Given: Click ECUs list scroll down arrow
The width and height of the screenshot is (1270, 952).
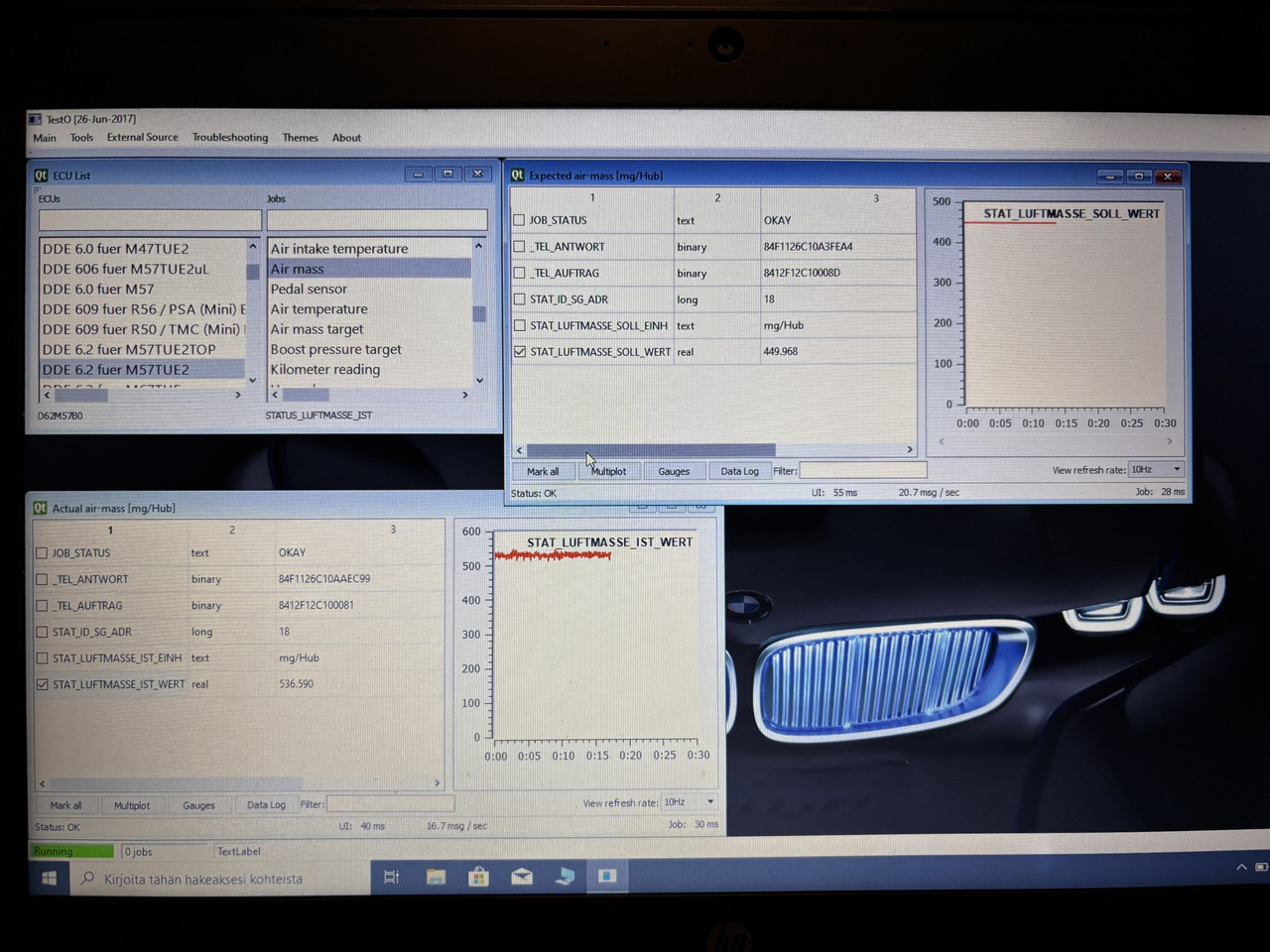Looking at the screenshot, I should [x=253, y=379].
